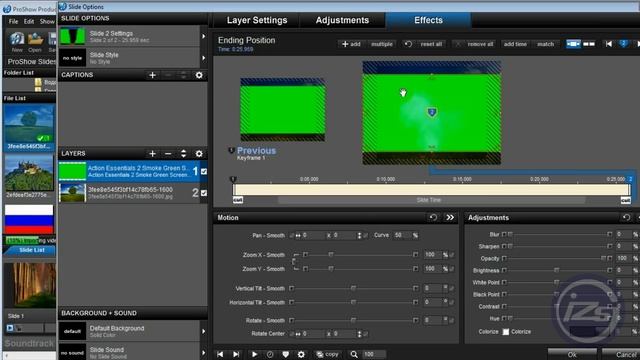The height and width of the screenshot is (360, 640).
Task: Toggle the Blur keyframe checkbox
Action: click(x=504, y=234)
